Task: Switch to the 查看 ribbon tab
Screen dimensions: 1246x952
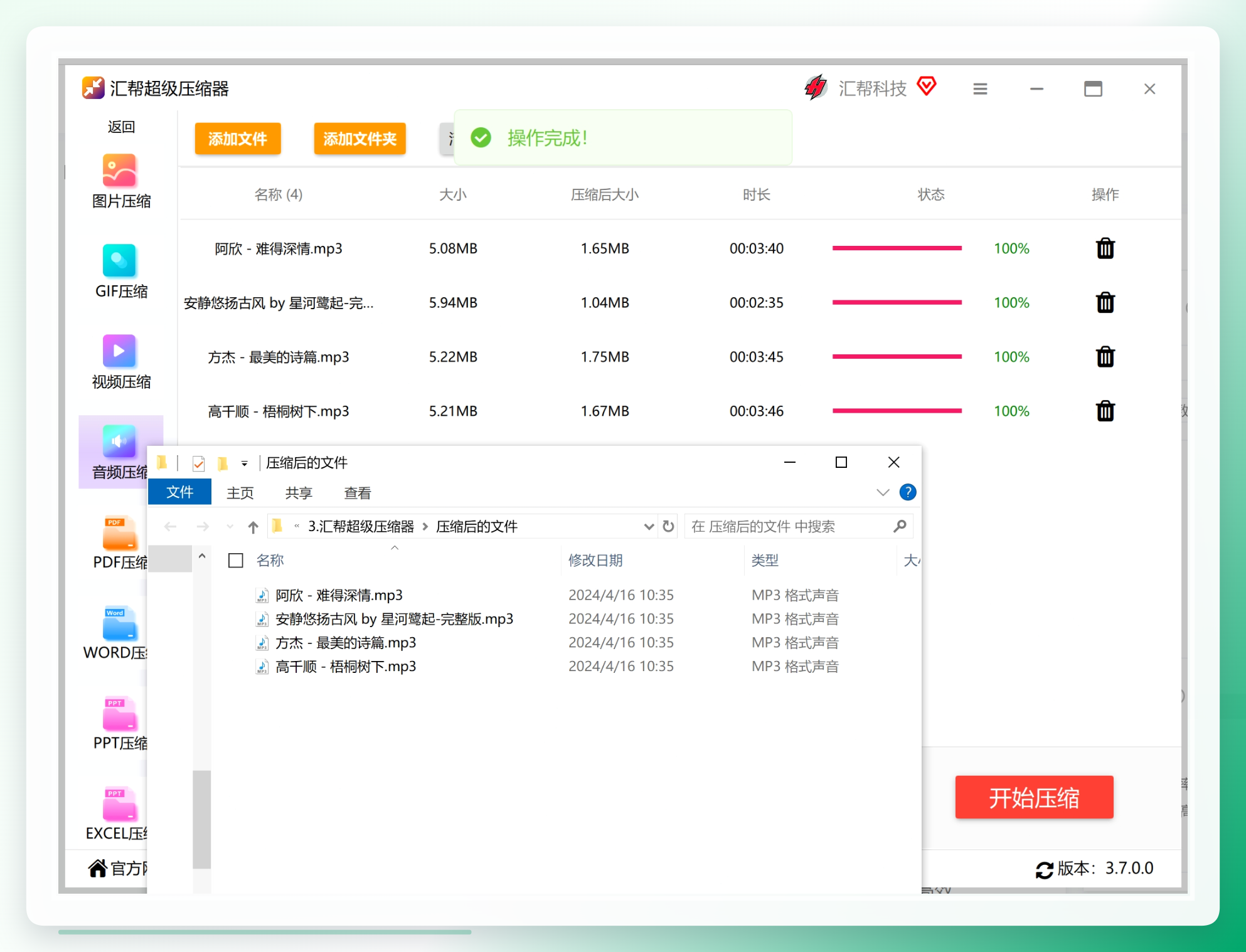Action: pyautogui.click(x=358, y=493)
